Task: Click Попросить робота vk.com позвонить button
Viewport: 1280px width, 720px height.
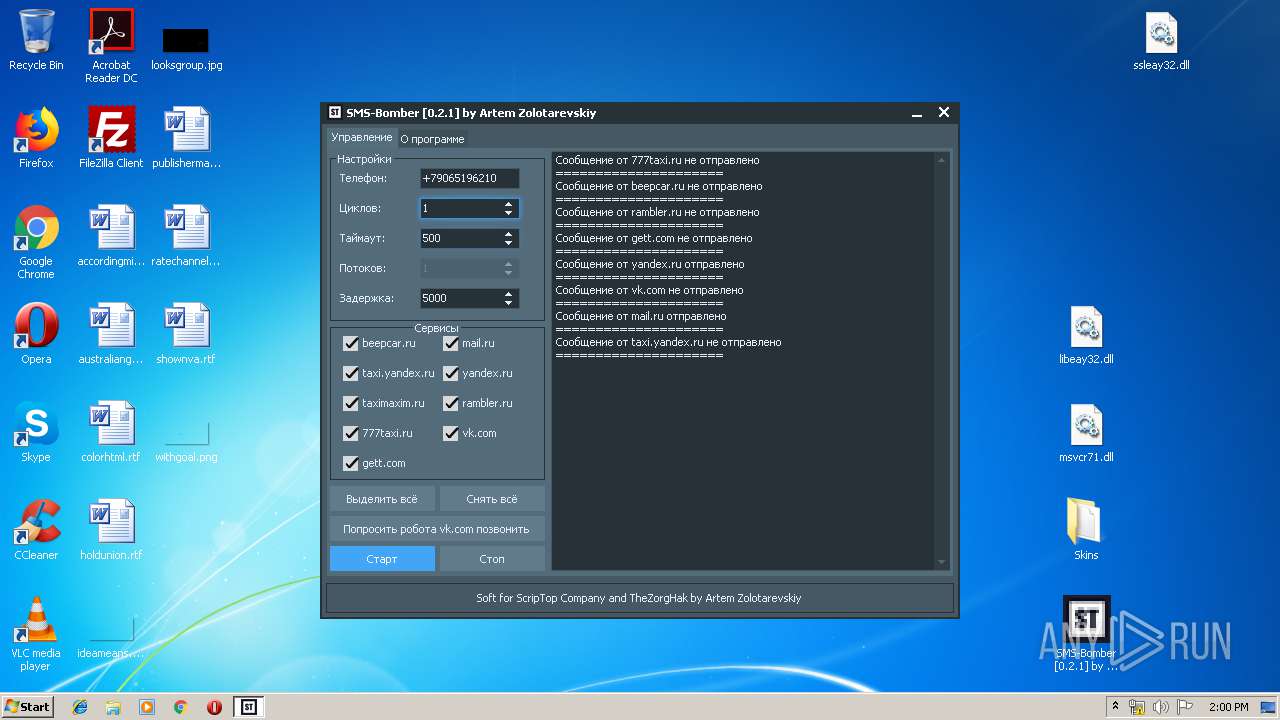Action: tap(437, 529)
